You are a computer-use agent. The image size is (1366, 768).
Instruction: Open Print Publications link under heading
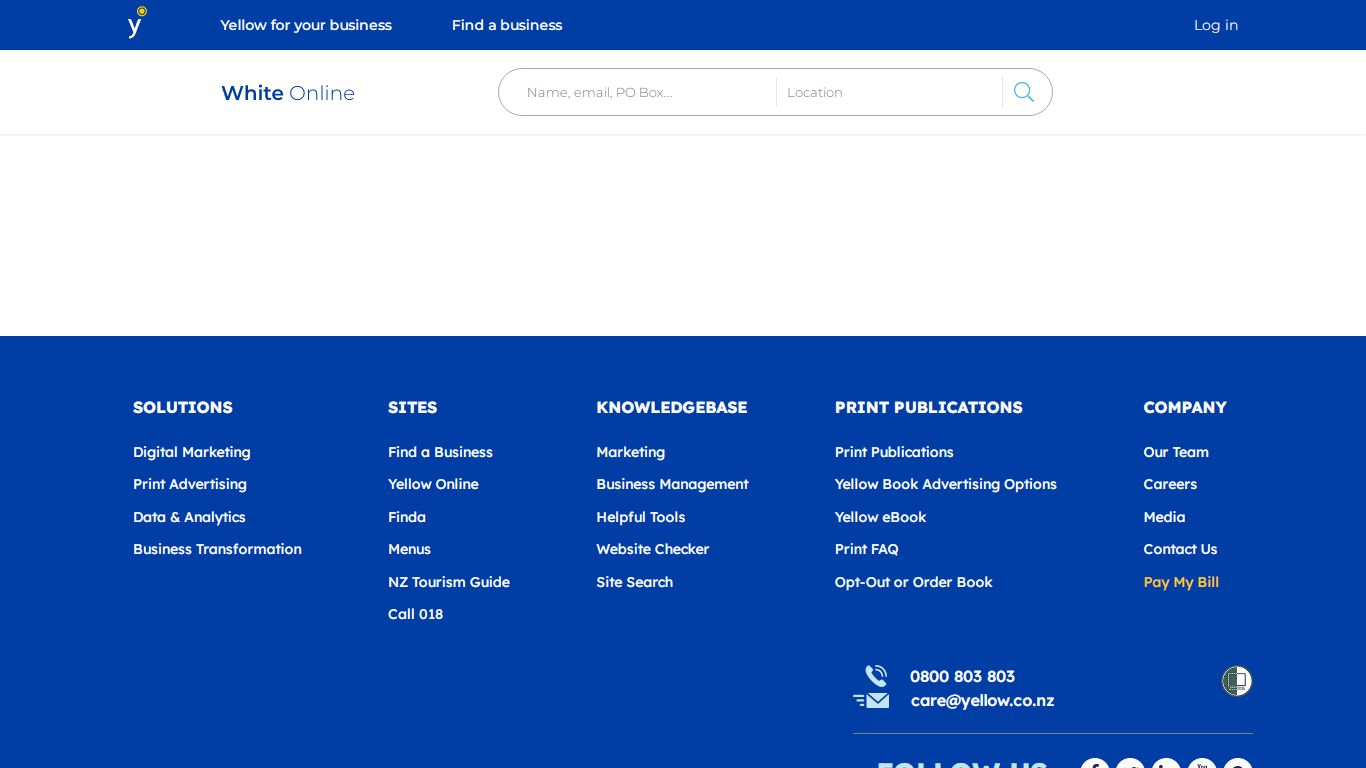(x=894, y=452)
